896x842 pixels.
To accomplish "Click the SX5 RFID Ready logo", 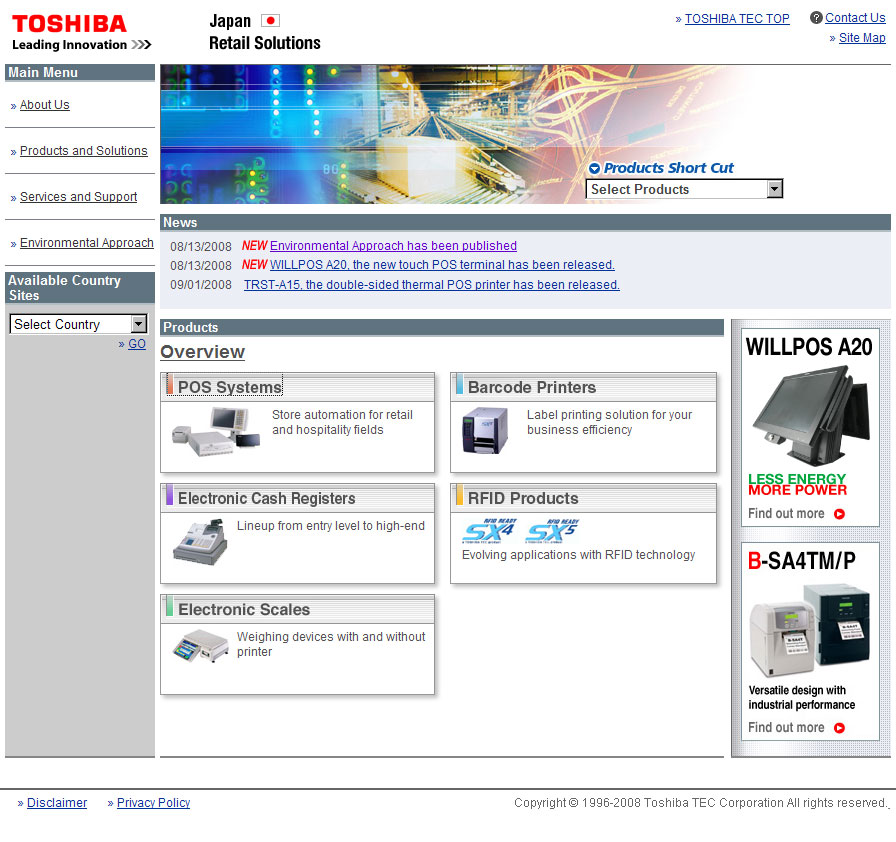I will [x=553, y=531].
